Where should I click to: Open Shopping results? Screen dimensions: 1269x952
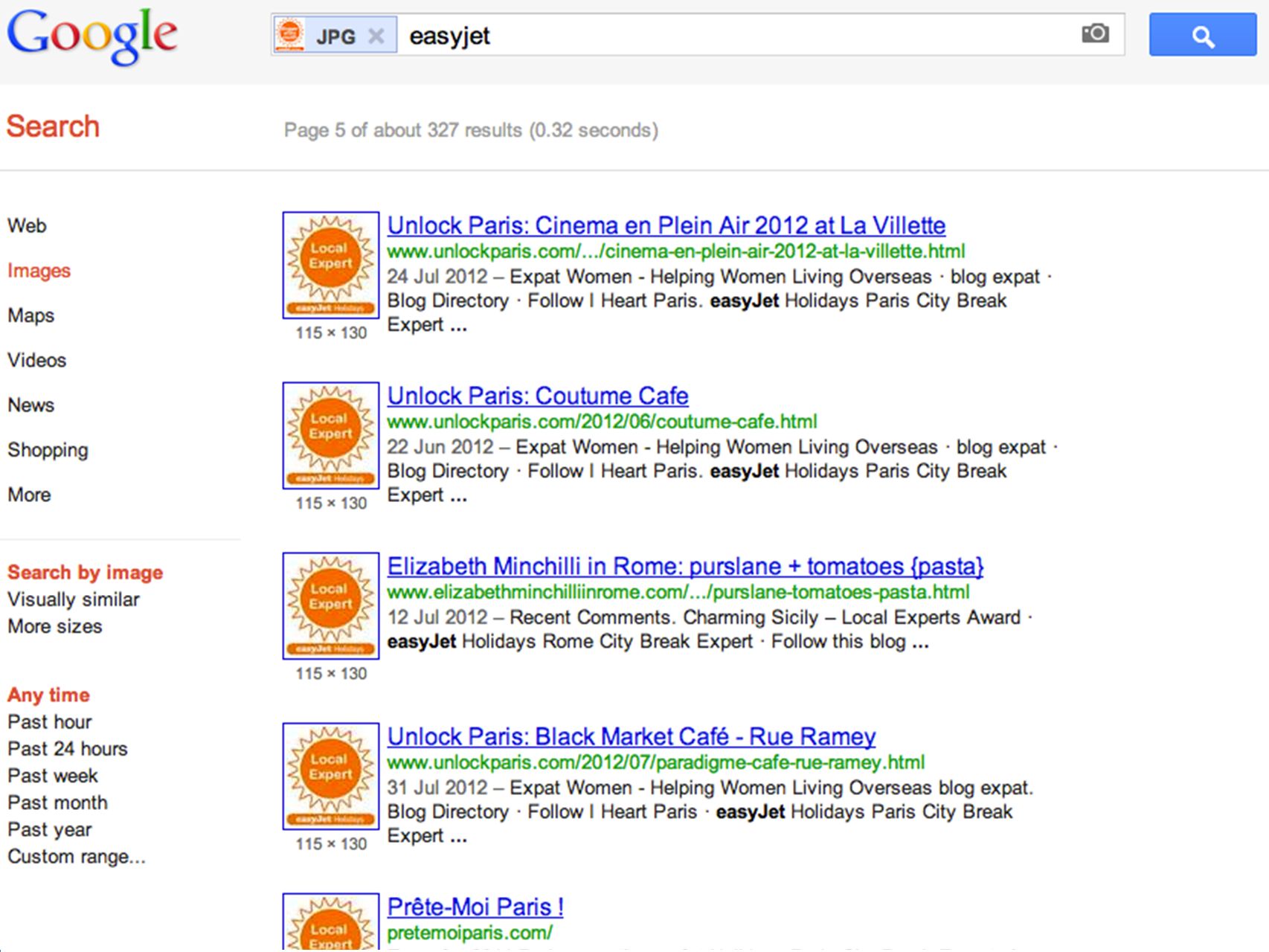point(48,450)
